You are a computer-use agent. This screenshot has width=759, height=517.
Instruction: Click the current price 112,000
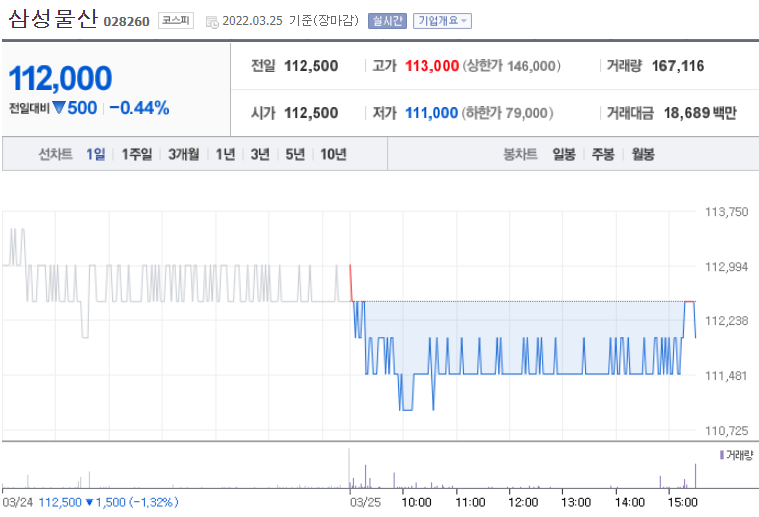point(61,78)
